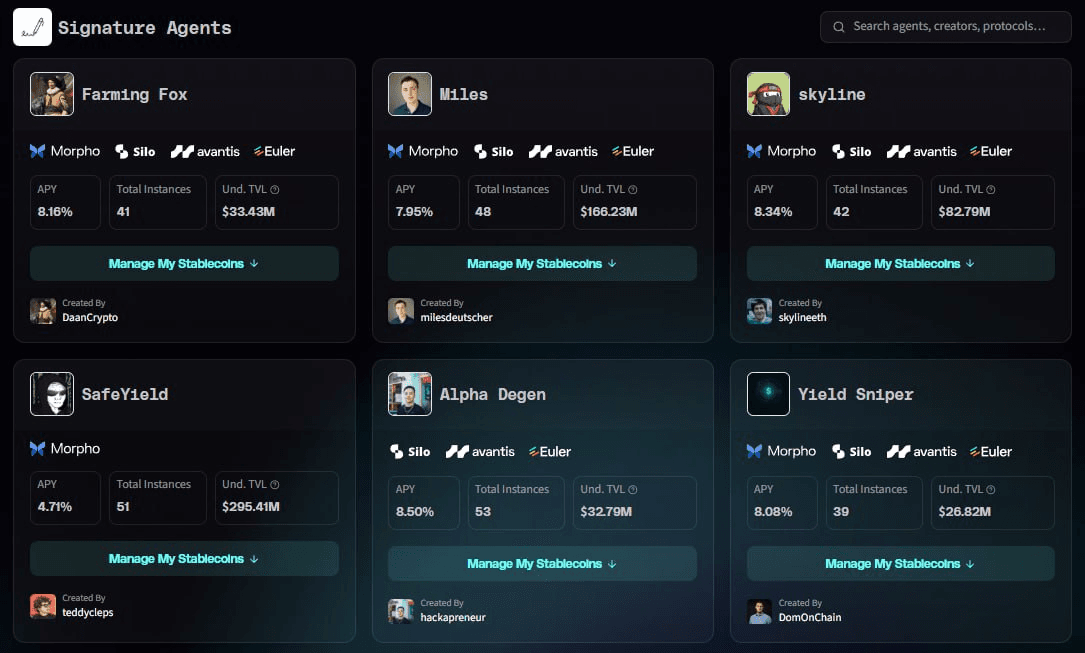
Task: Expand Manage My Stablecoins on Alpha Degen
Action: point(542,564)
